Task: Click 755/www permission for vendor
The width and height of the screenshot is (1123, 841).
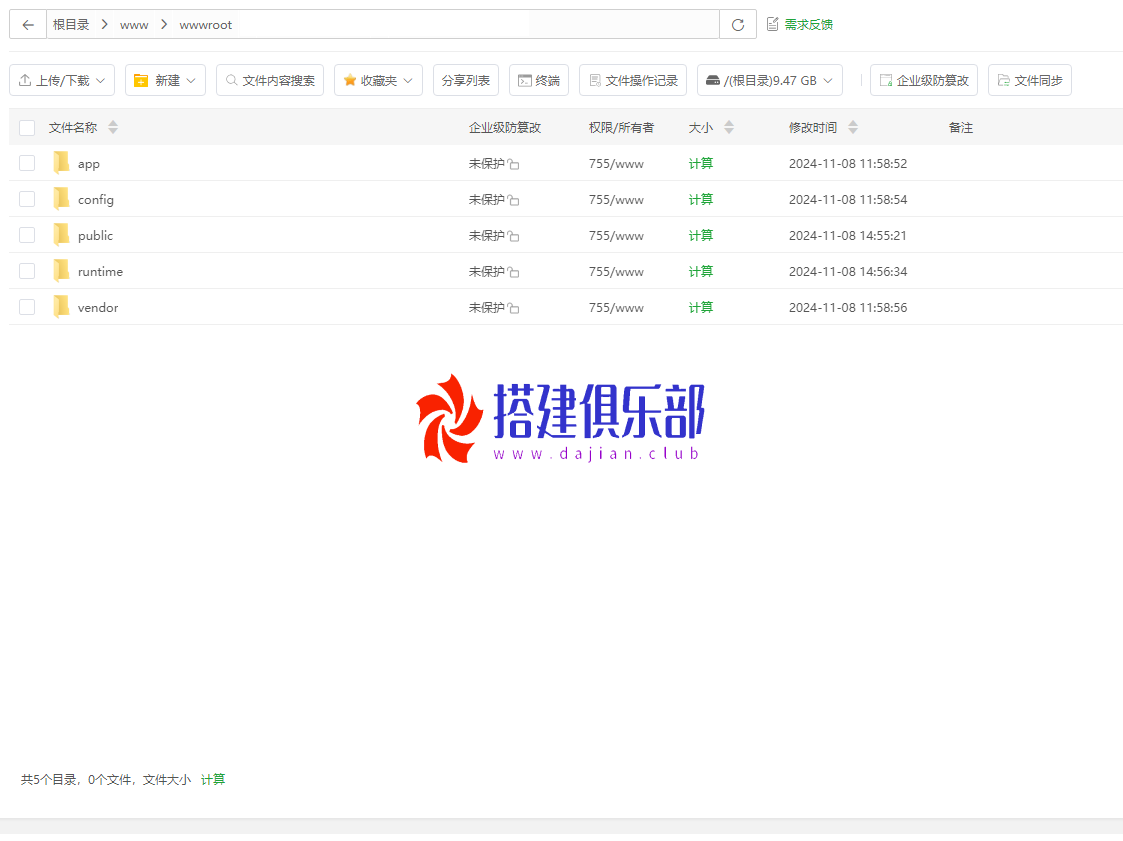Action: (x=616, y=307)
